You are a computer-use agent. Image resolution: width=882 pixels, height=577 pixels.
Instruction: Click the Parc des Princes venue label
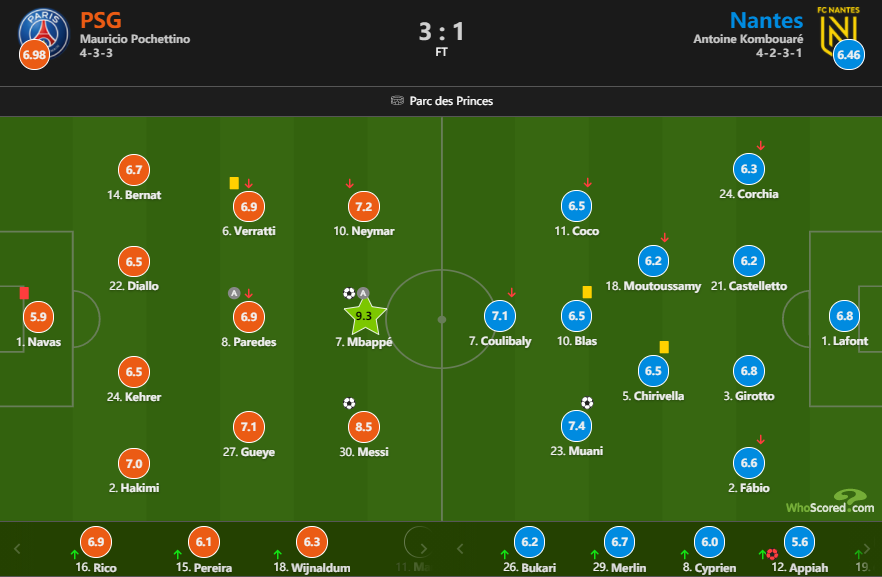451,101
